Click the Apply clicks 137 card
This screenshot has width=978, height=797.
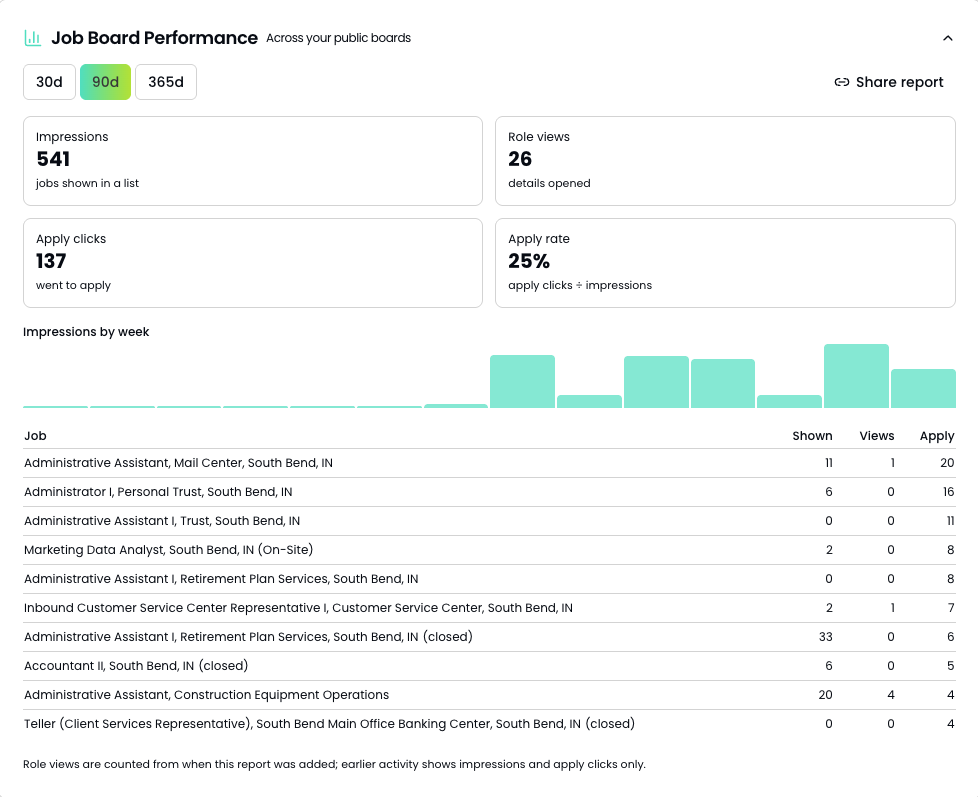tap(253, 263)
